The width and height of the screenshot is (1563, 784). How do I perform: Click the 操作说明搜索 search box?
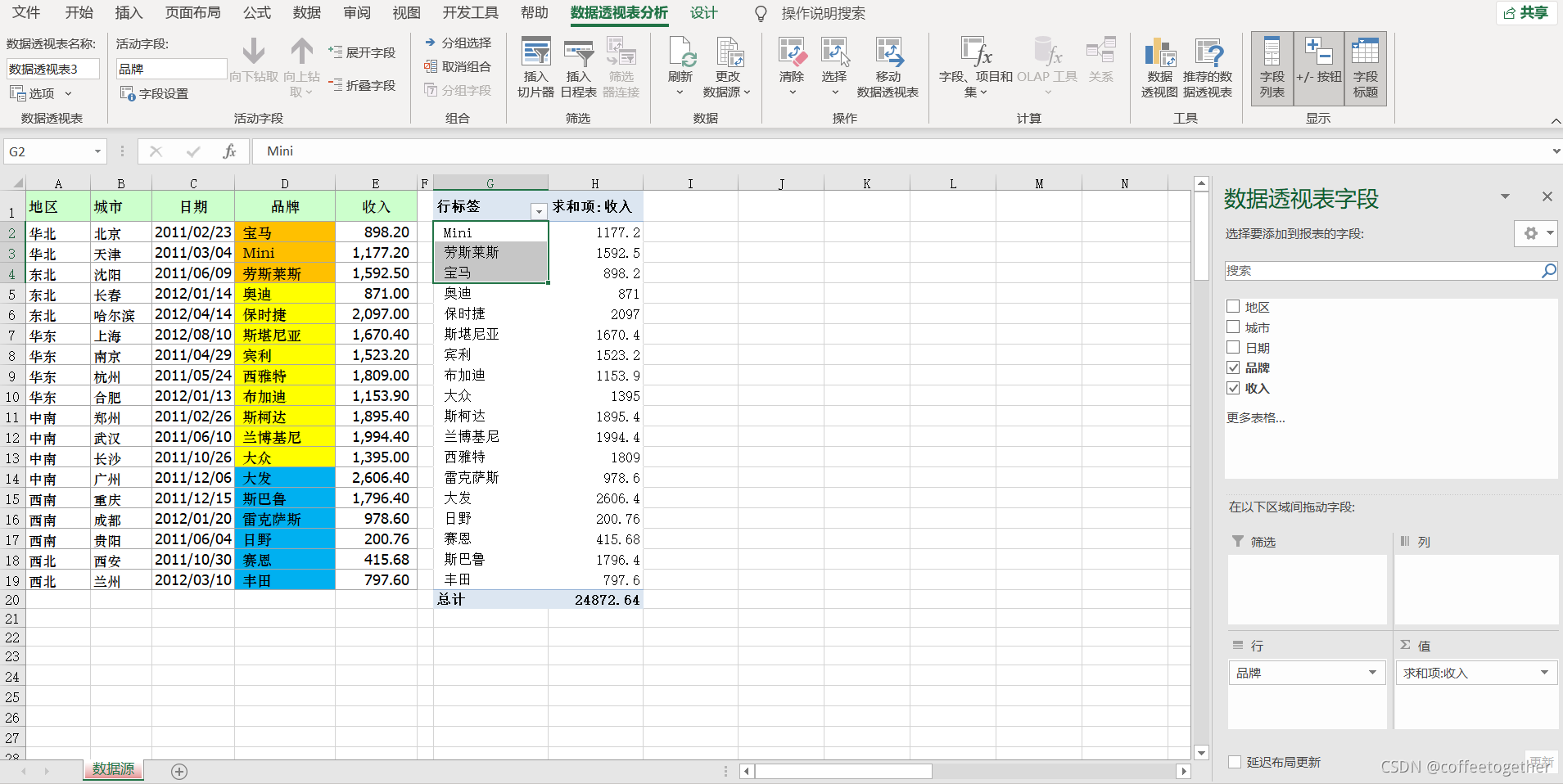tap(823, 13)
